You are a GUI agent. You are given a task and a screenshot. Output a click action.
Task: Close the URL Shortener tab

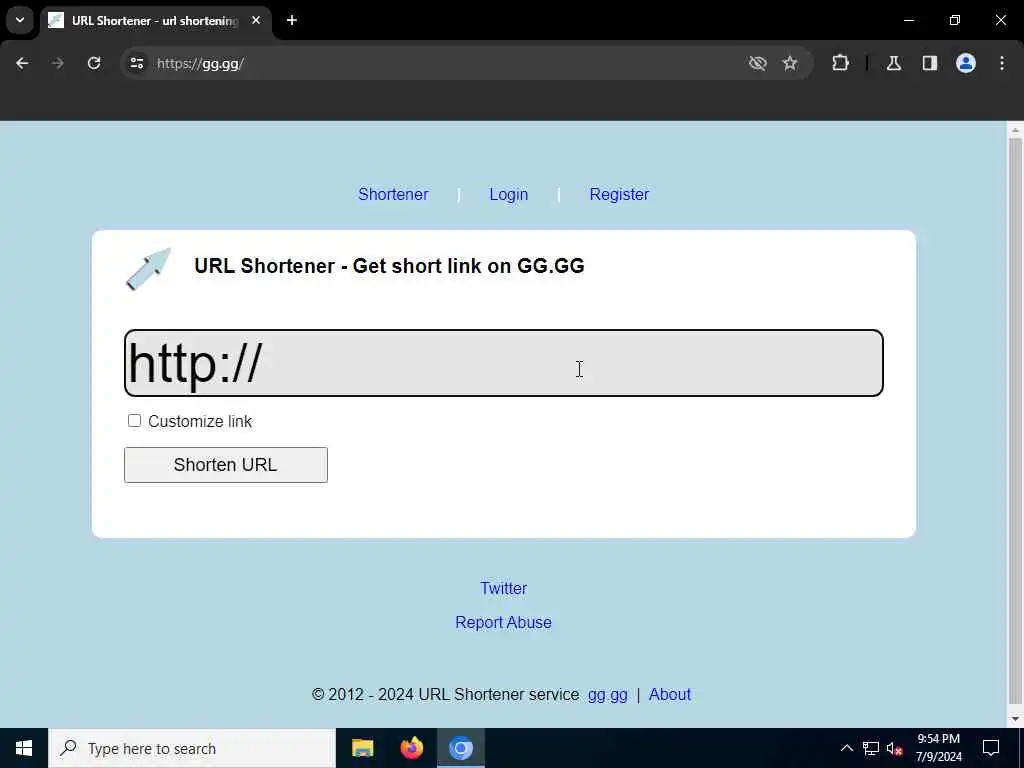(256, 20)
